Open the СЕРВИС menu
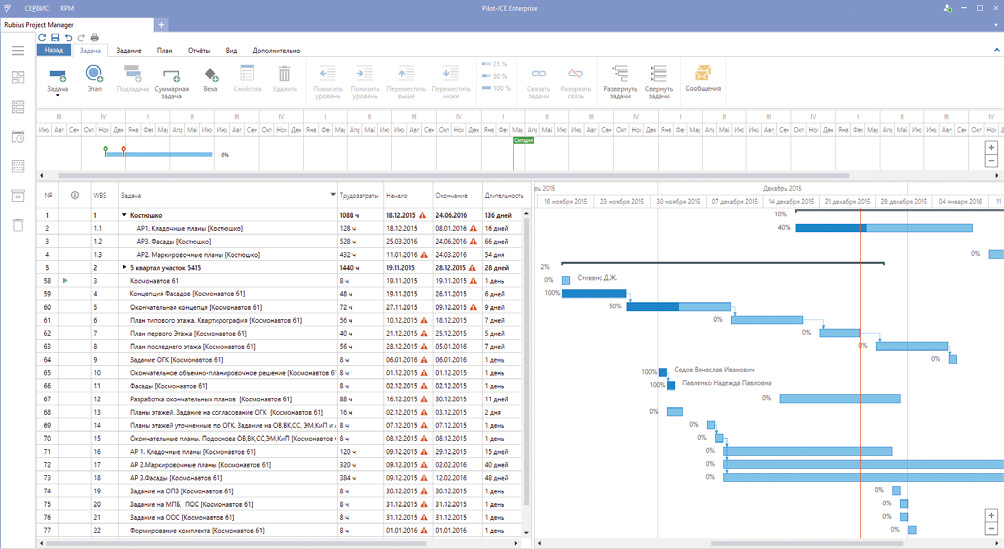 36,8
